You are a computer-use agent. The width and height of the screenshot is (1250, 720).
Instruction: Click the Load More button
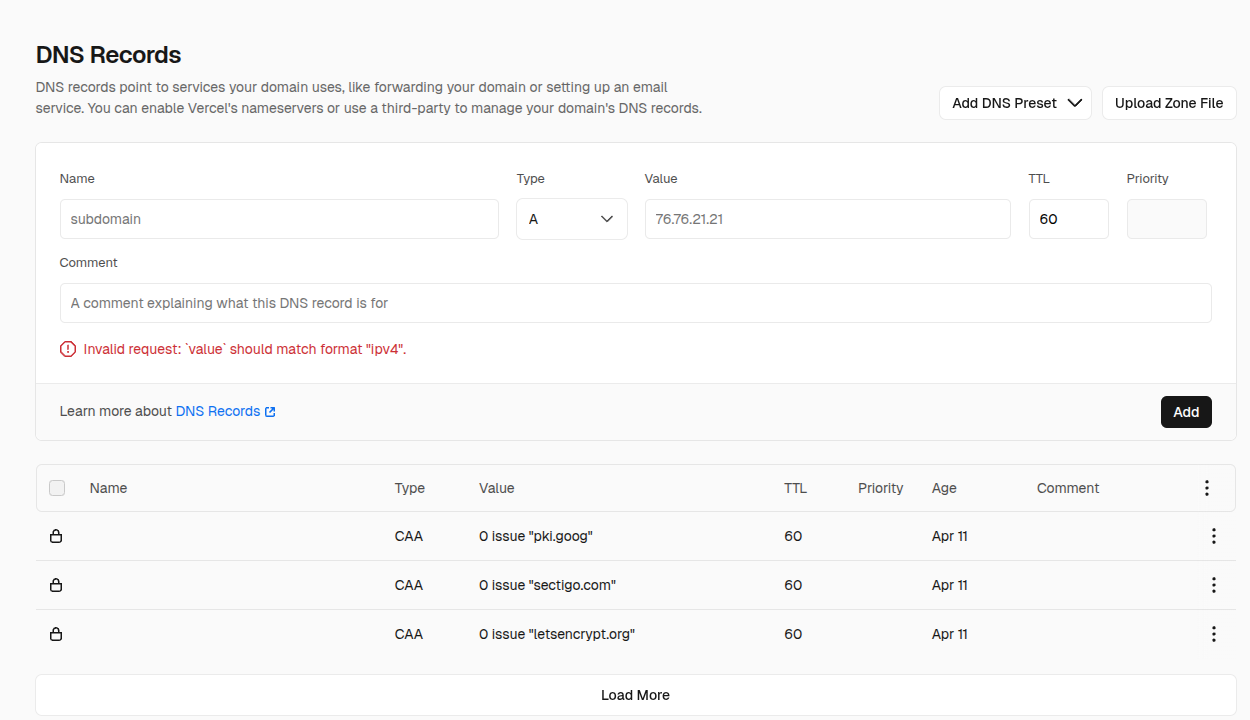(x=636, y=695)
